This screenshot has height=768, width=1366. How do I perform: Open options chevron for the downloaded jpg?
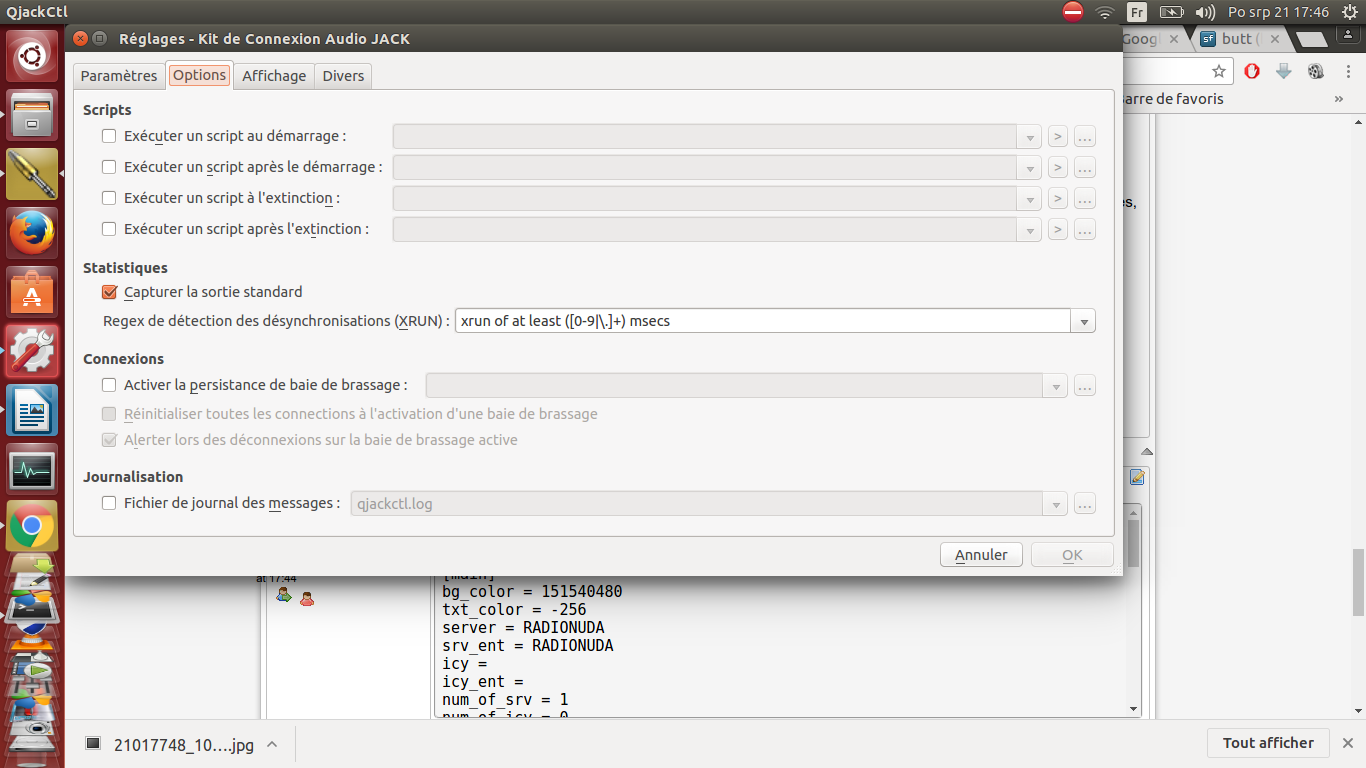pos(272,744)
